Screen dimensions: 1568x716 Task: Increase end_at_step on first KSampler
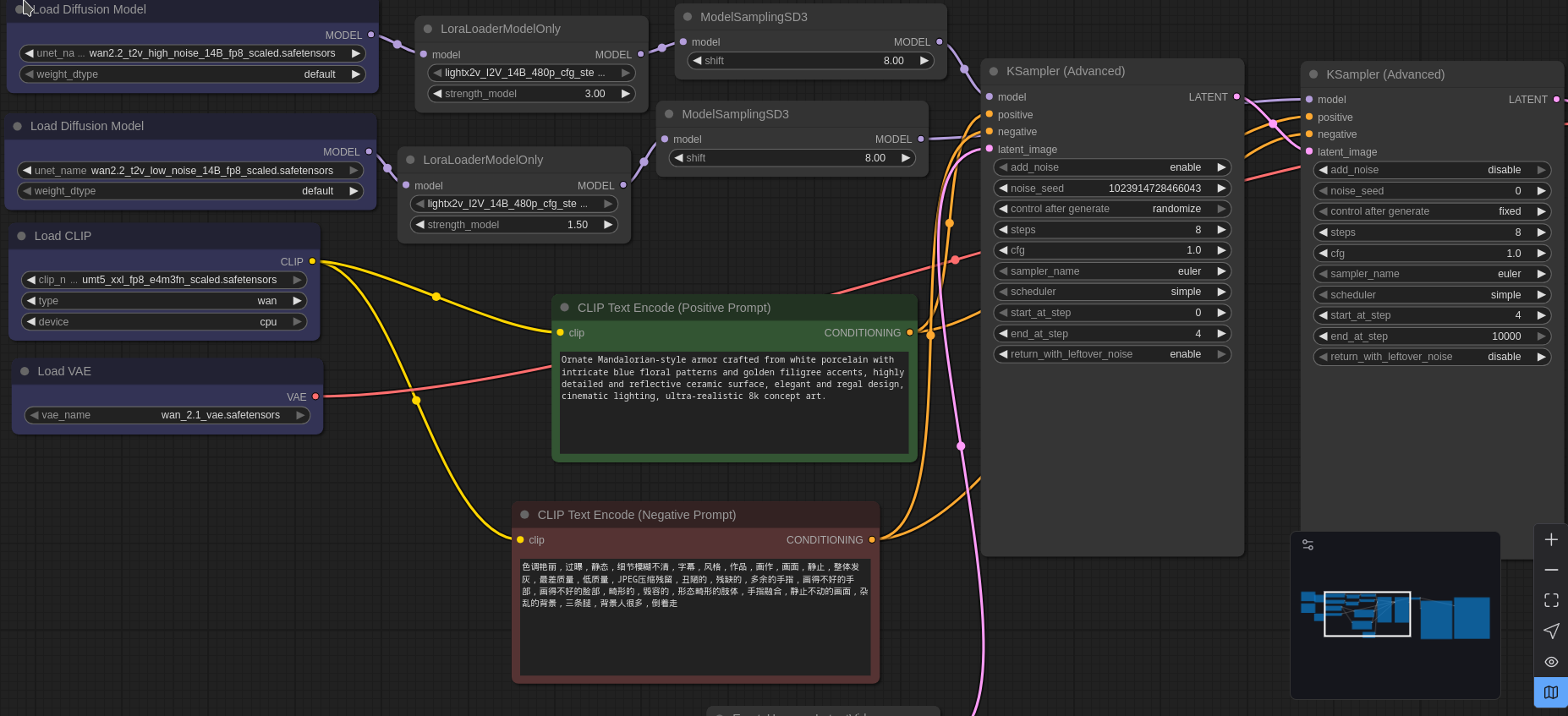pyautogui.click(x=1221, y=334)
